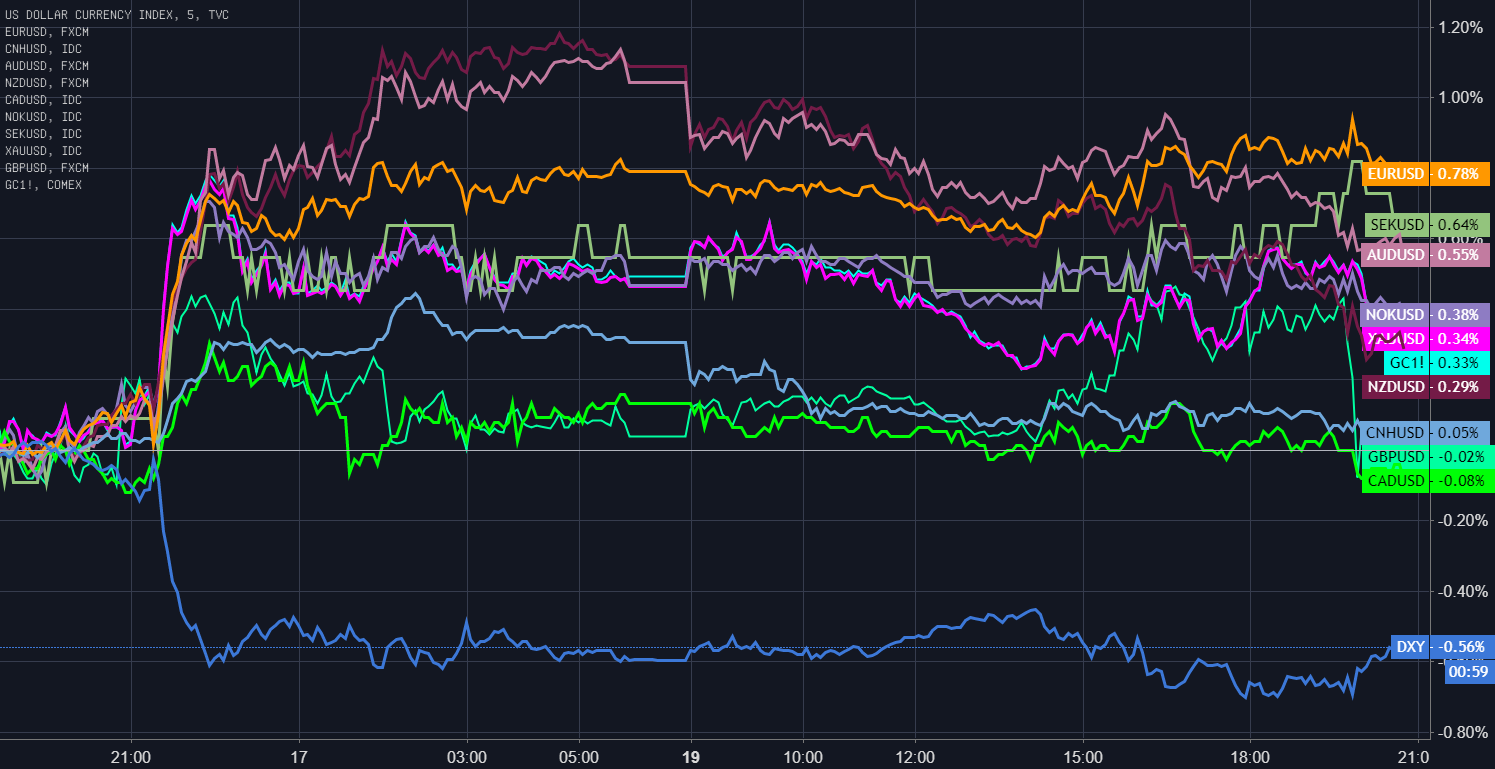Select EURUSD, FXCM in legend list
The height and width of the screenshot is (769, 1495).
[46, 32]
